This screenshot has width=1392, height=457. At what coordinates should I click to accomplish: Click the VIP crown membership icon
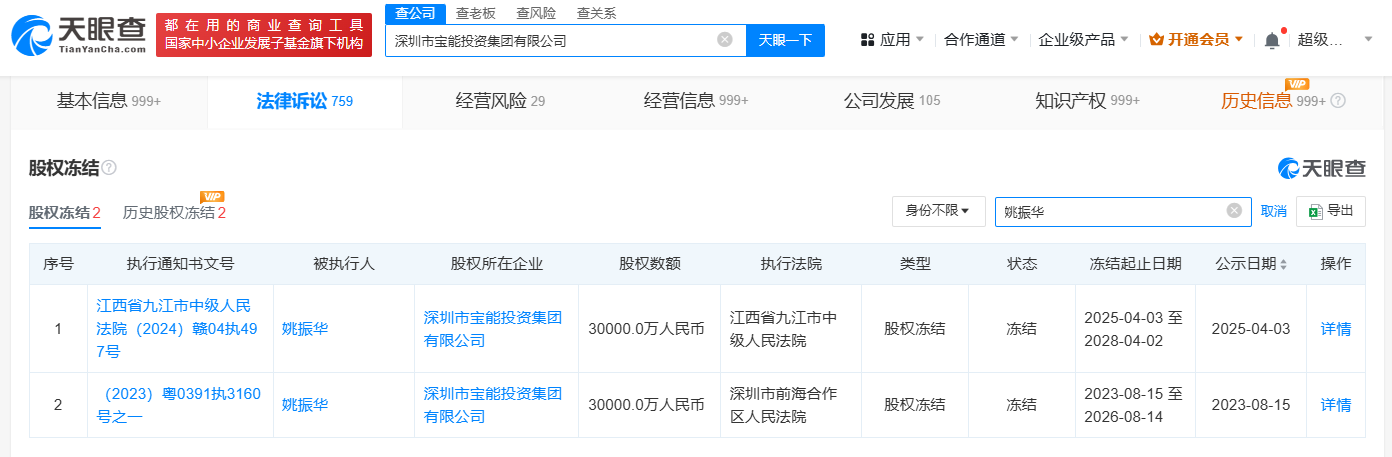tap(1157, 40)
